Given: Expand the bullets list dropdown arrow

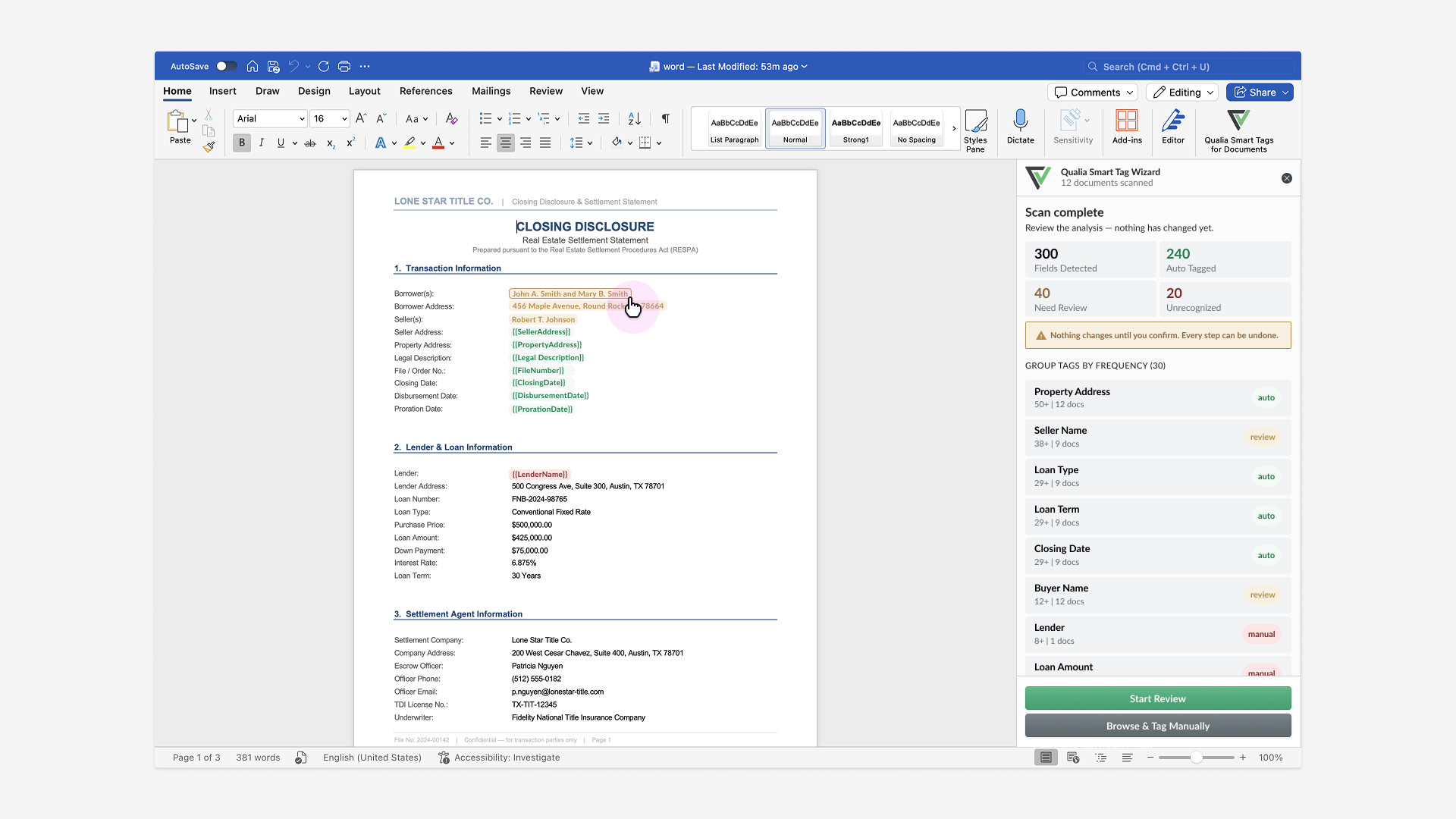Looking at the screenshot, I should [499, 119].
